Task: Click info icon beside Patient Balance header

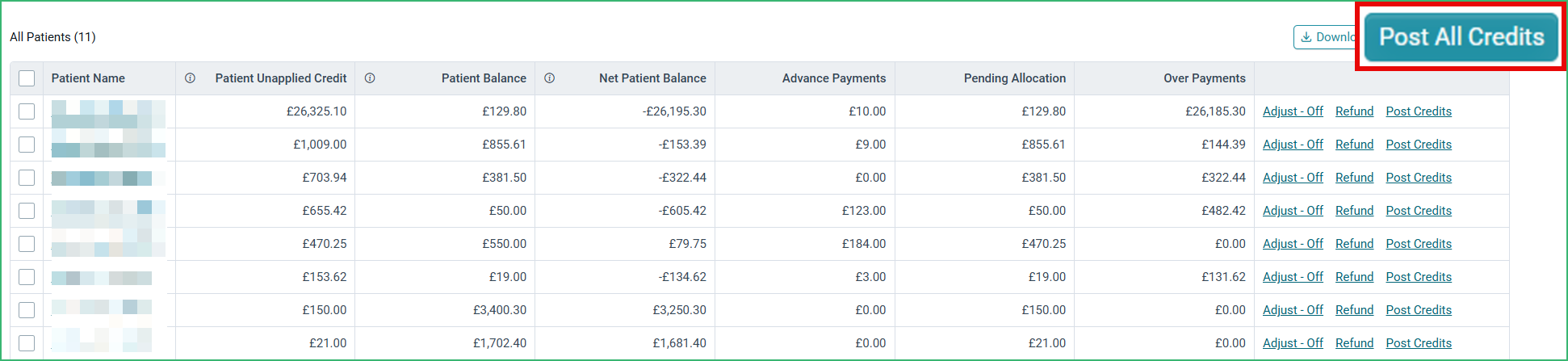Action: pyautogui.click(x=370, y=78)
